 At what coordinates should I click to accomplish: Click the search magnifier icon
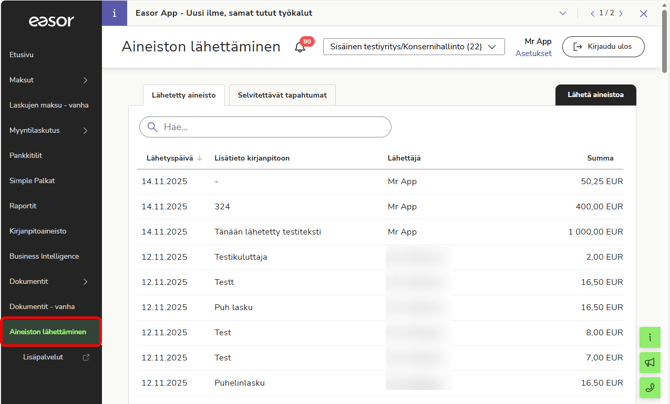(152, 127)
